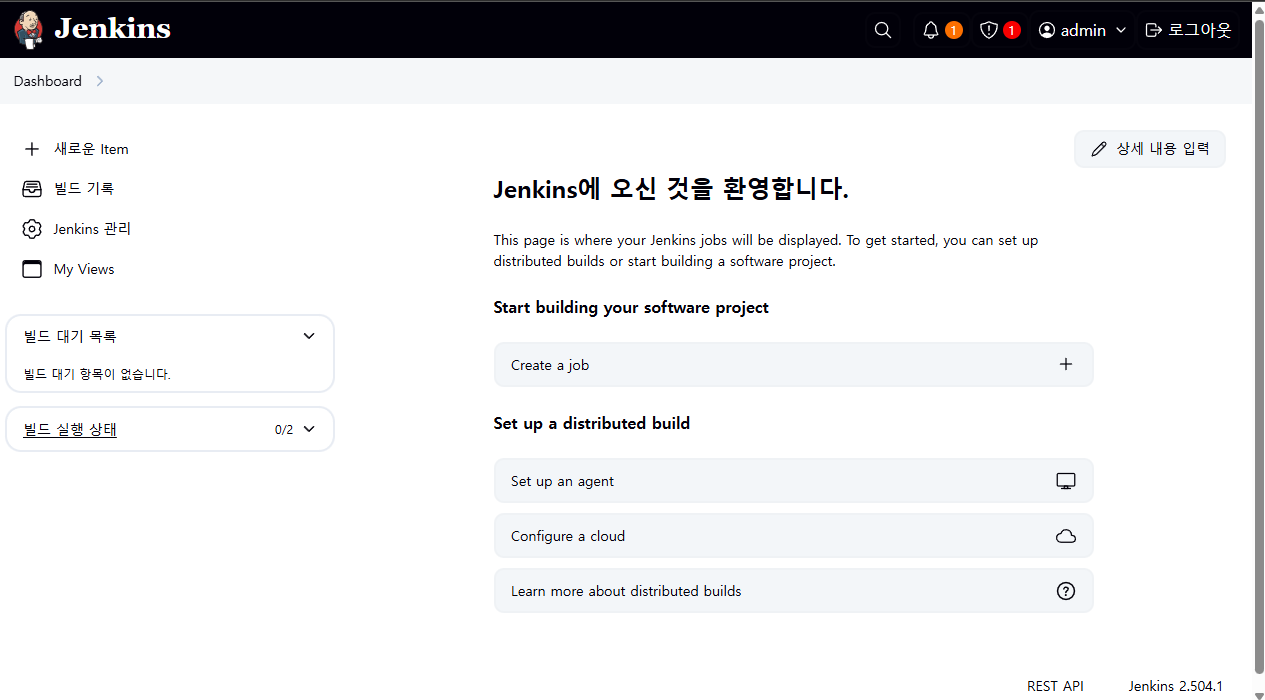Click the 0/2 executor count text
This screenshot has width=1265, height=700.
[x=284, y=430]
